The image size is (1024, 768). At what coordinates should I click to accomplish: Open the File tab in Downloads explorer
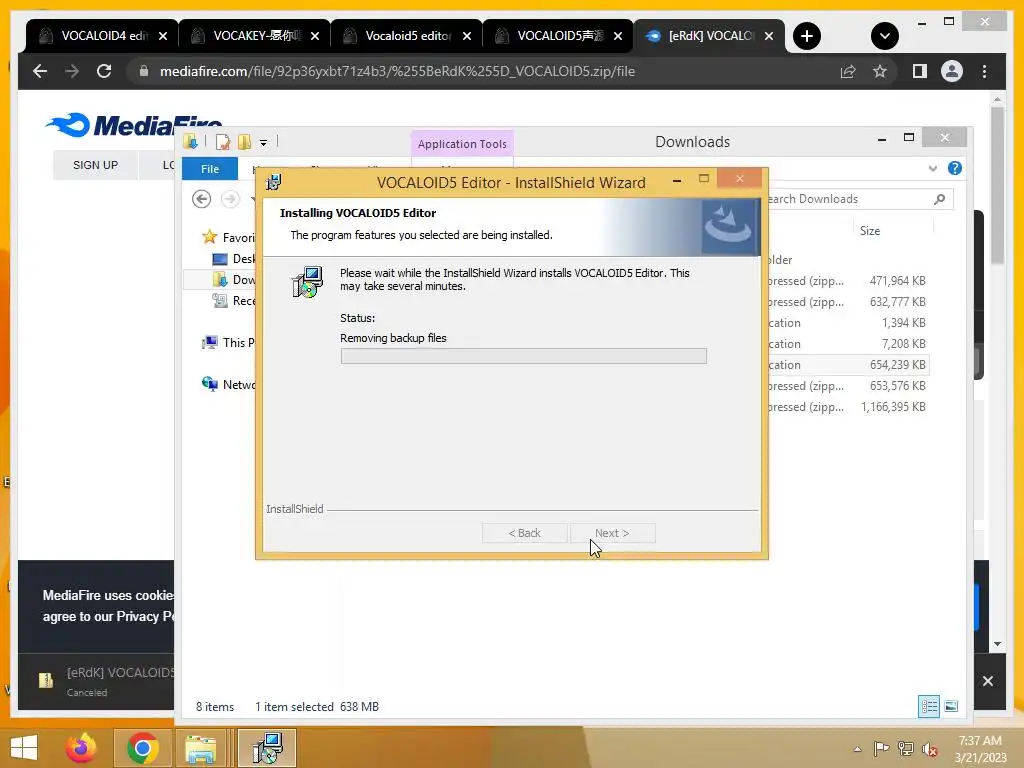210,168
